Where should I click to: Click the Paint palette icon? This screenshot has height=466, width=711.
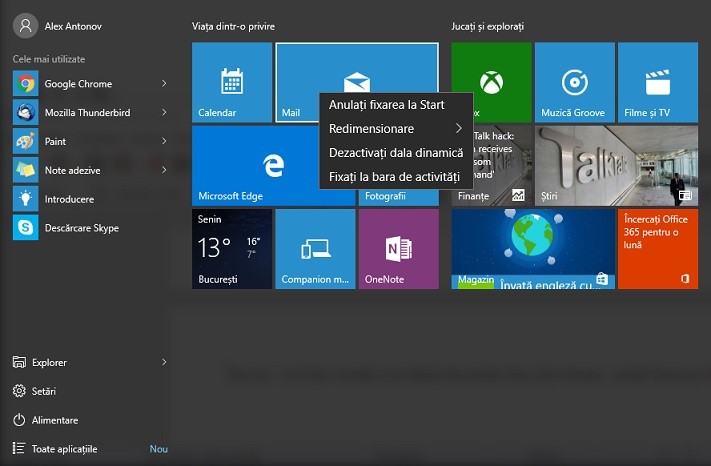pyautogui.click(x=25, y=141)
